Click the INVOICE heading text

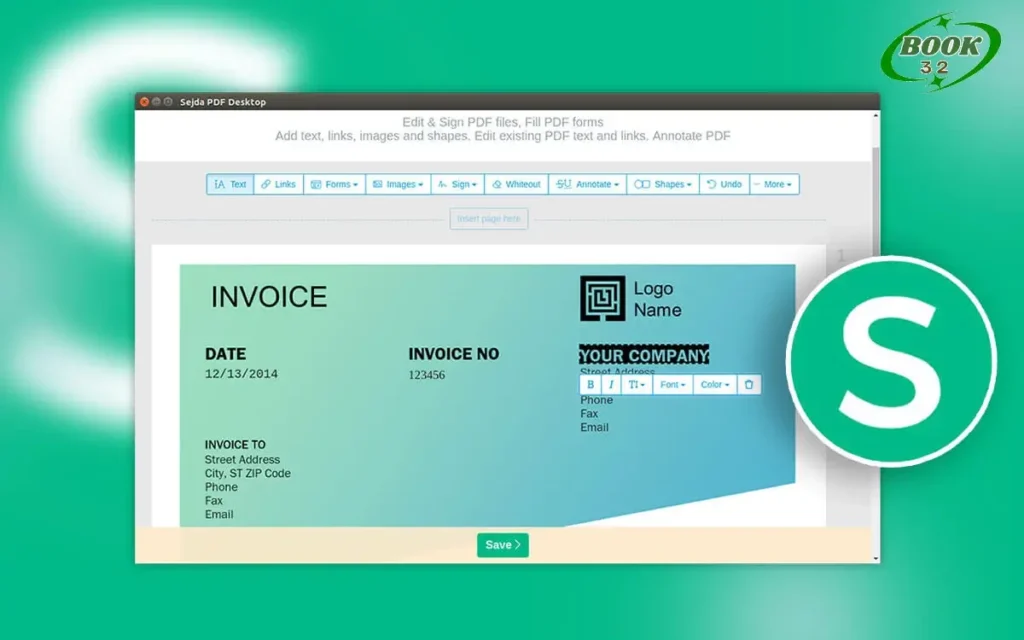click(x=269, y=297)
